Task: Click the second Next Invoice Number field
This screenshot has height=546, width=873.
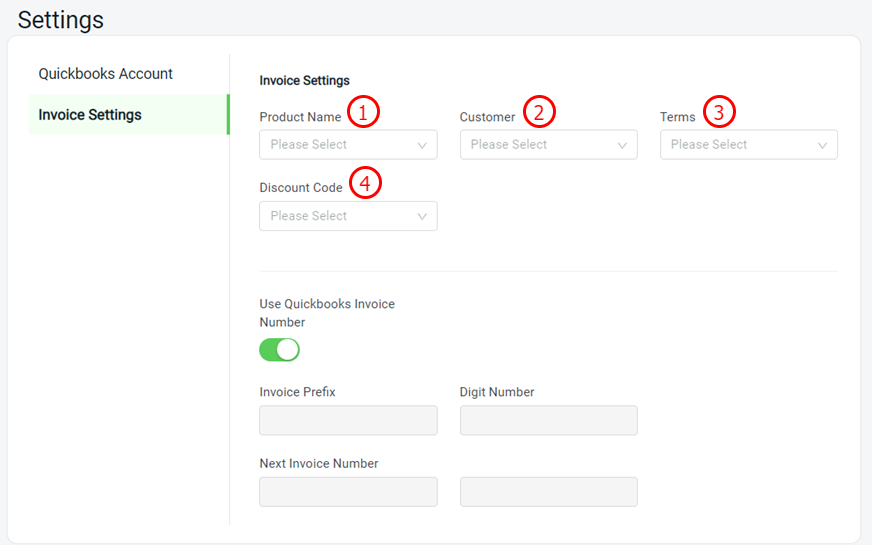Action: coord(548,491)
